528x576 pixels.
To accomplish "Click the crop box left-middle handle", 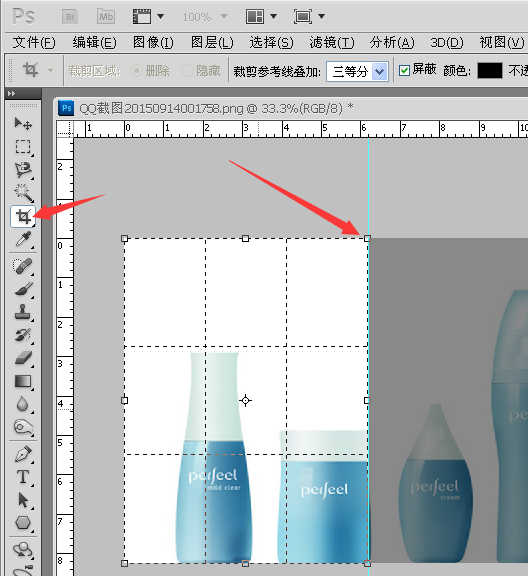I will click(x=125, y=400).
